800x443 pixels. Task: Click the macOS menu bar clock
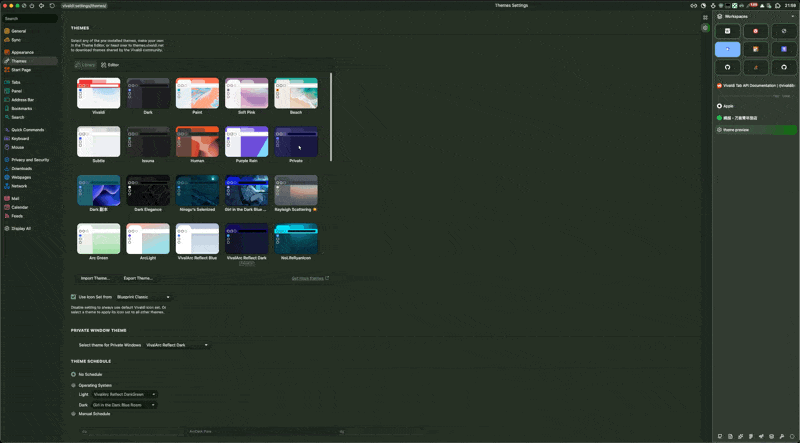pyautogui.click(x=790, y=6)
